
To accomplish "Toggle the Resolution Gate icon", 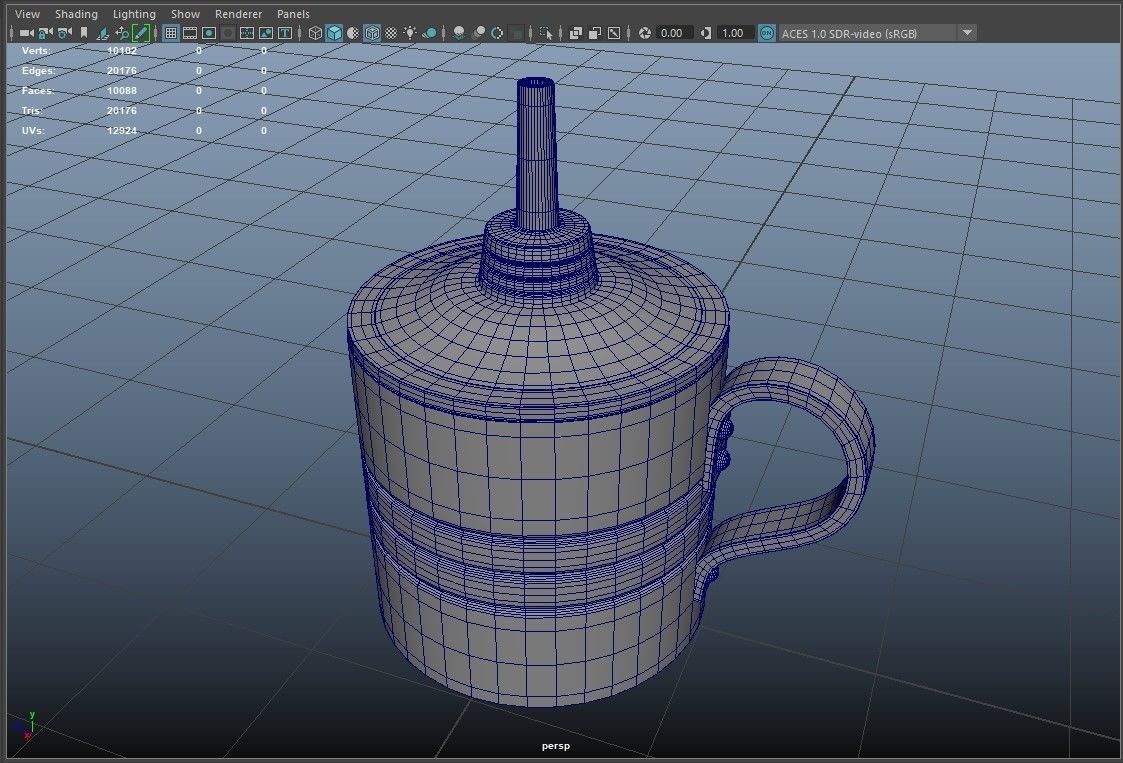I will [x=208, y=33].
